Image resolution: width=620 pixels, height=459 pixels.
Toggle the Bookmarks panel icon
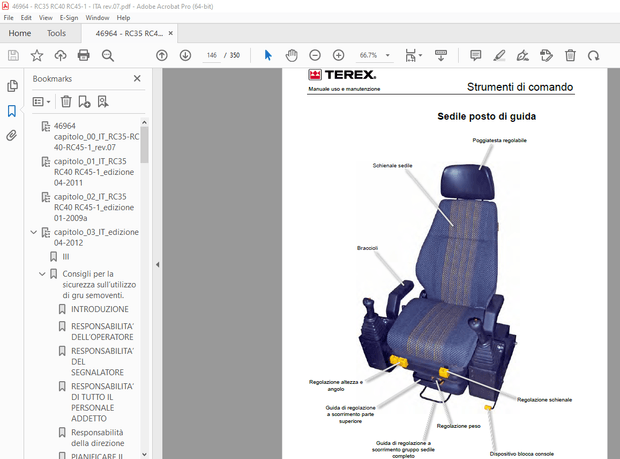[12, 111]
